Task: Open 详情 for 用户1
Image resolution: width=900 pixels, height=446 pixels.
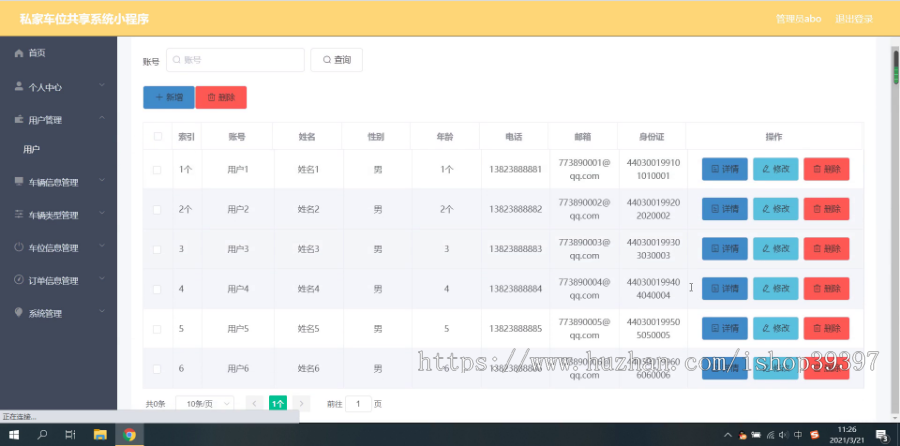Action: pyautogui.click(x=724, y=169)
